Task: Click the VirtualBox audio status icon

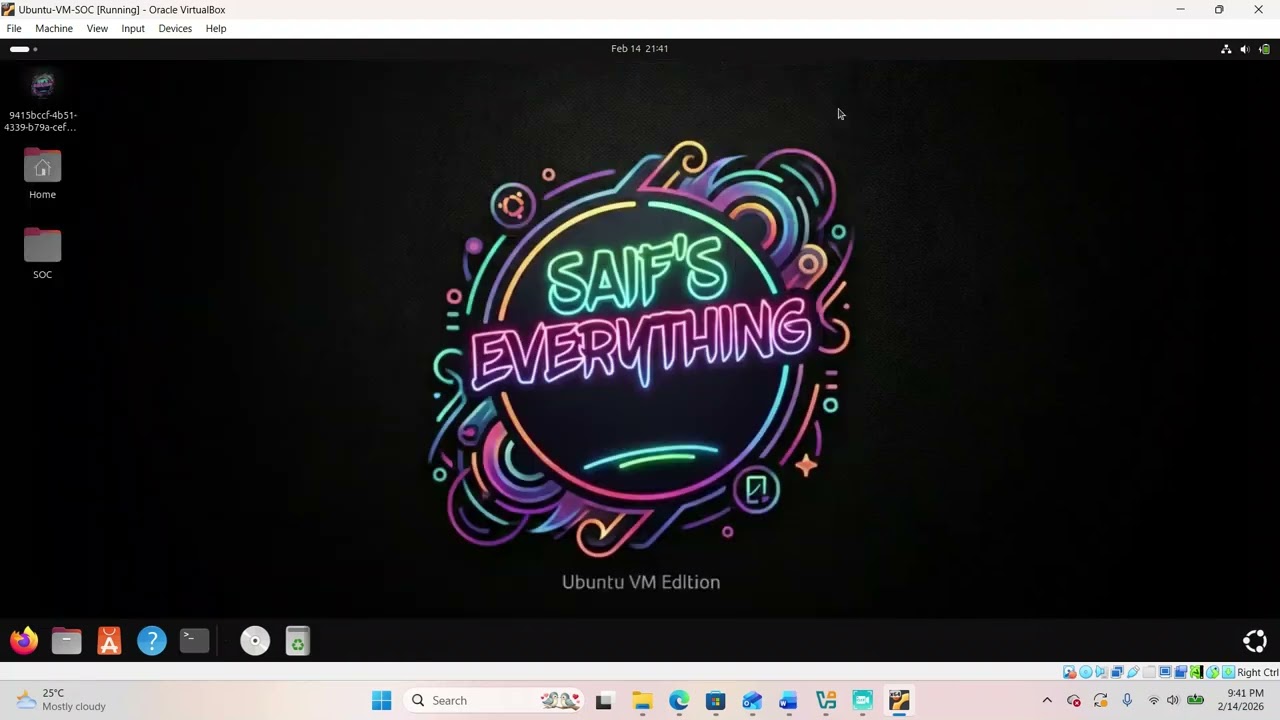Action: click(x=1101, y=672)
